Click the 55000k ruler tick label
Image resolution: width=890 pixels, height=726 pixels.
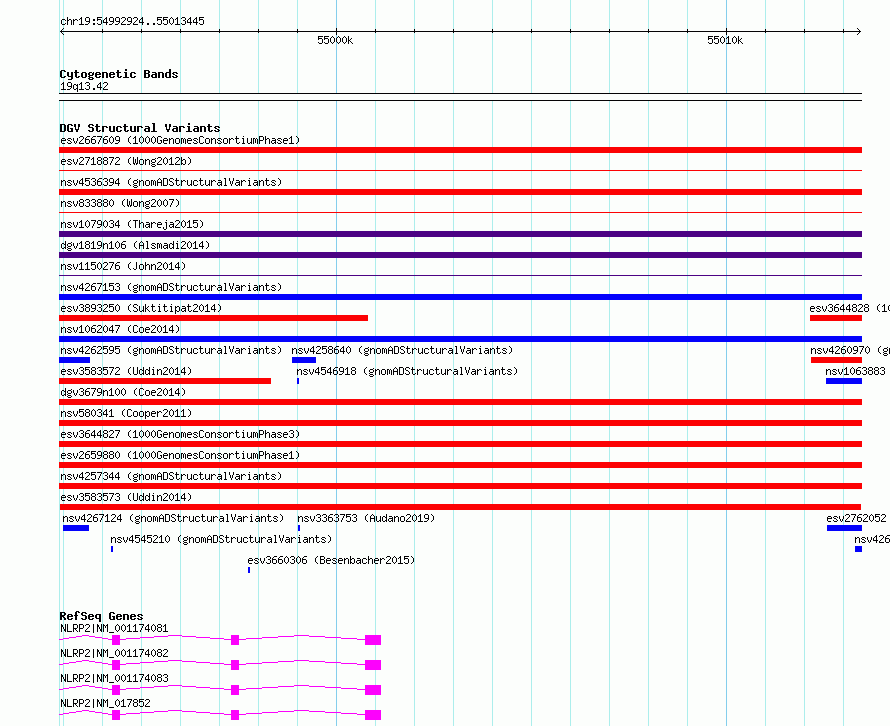335,40
